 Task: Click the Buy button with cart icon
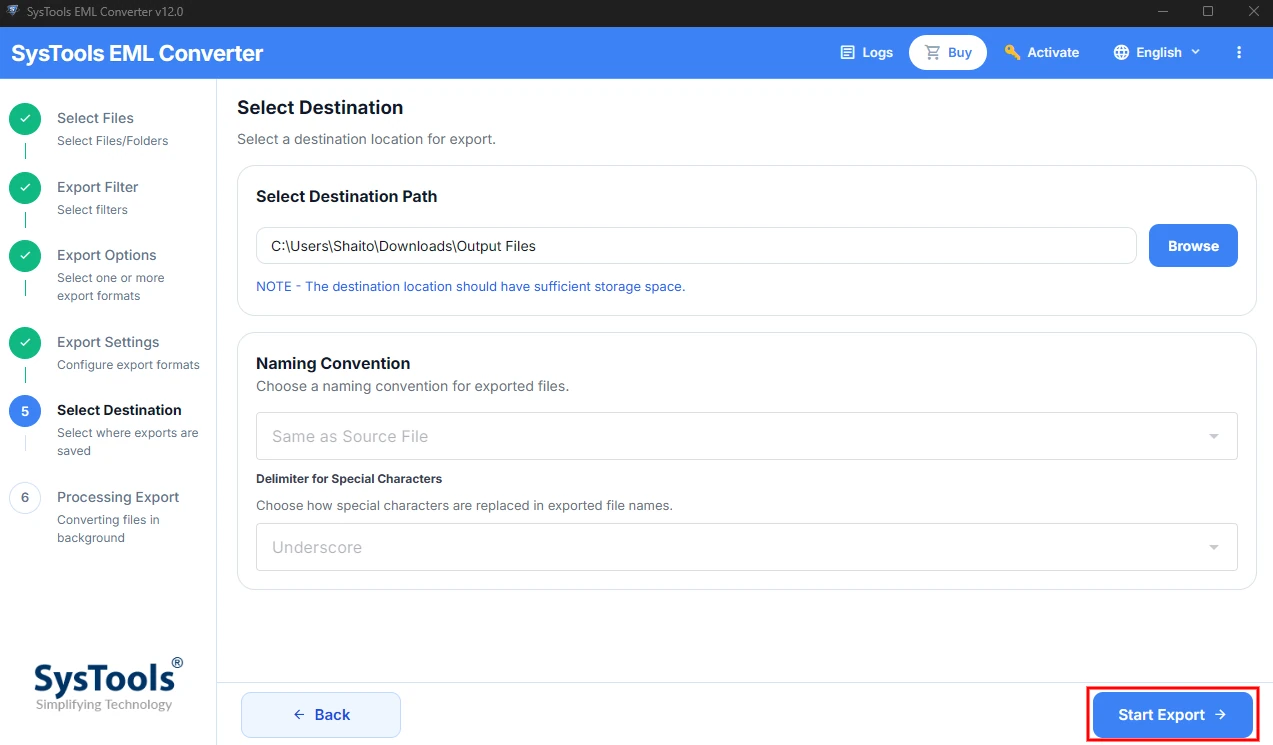[948, 52]
